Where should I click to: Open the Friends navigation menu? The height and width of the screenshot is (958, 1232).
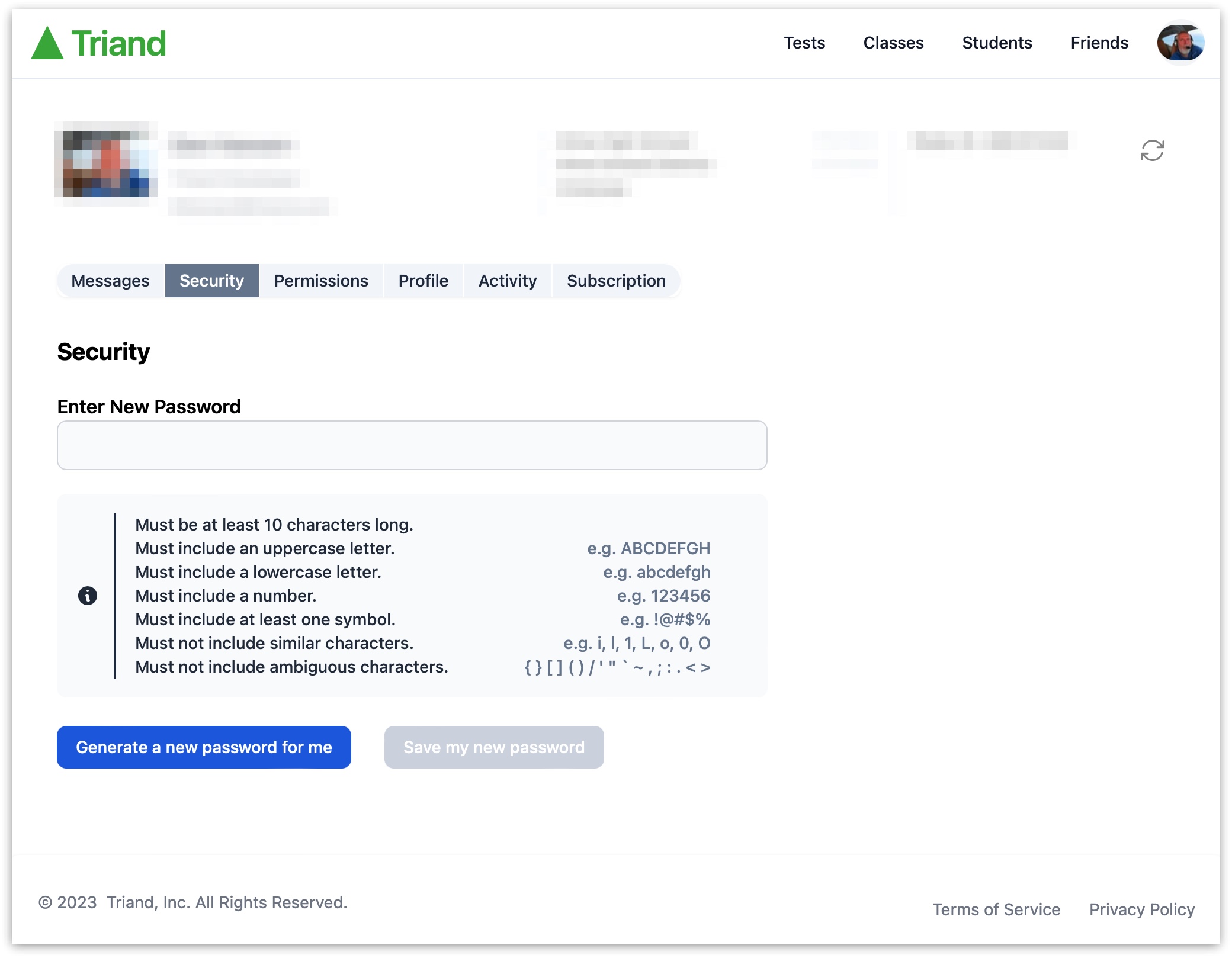click(1098, 42)
